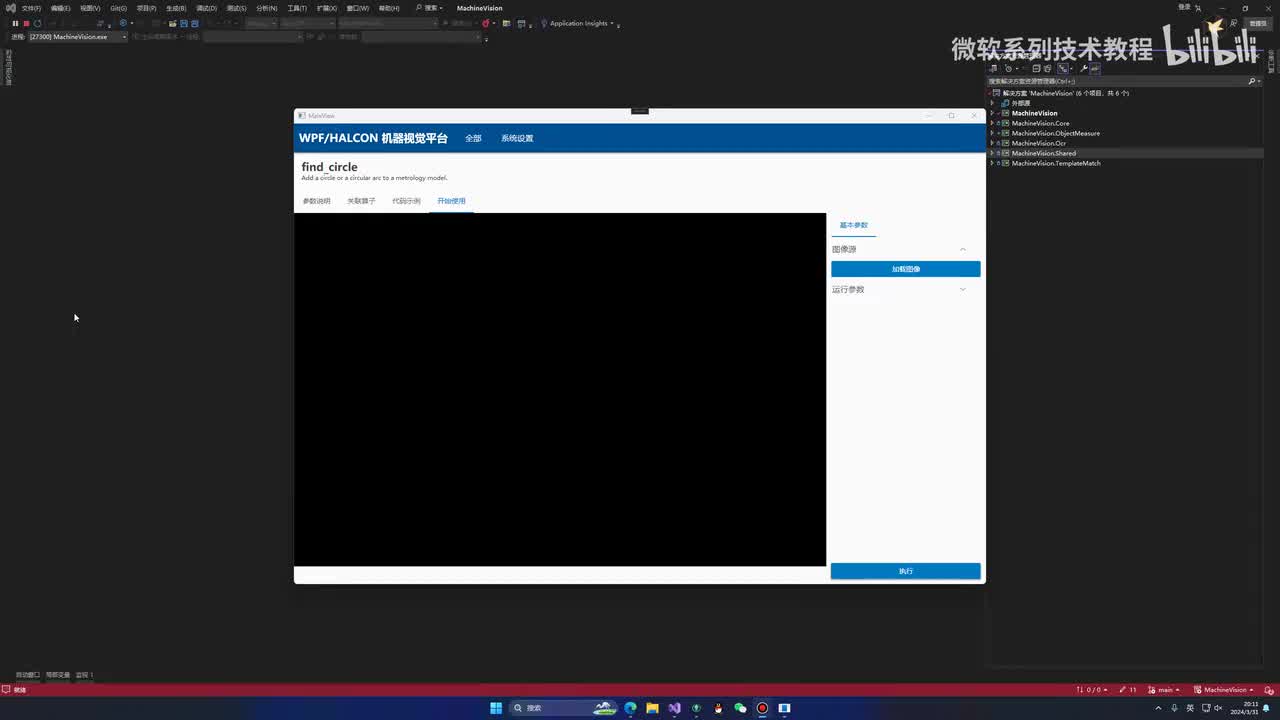Click the 加载图像 button

(906, 269)
